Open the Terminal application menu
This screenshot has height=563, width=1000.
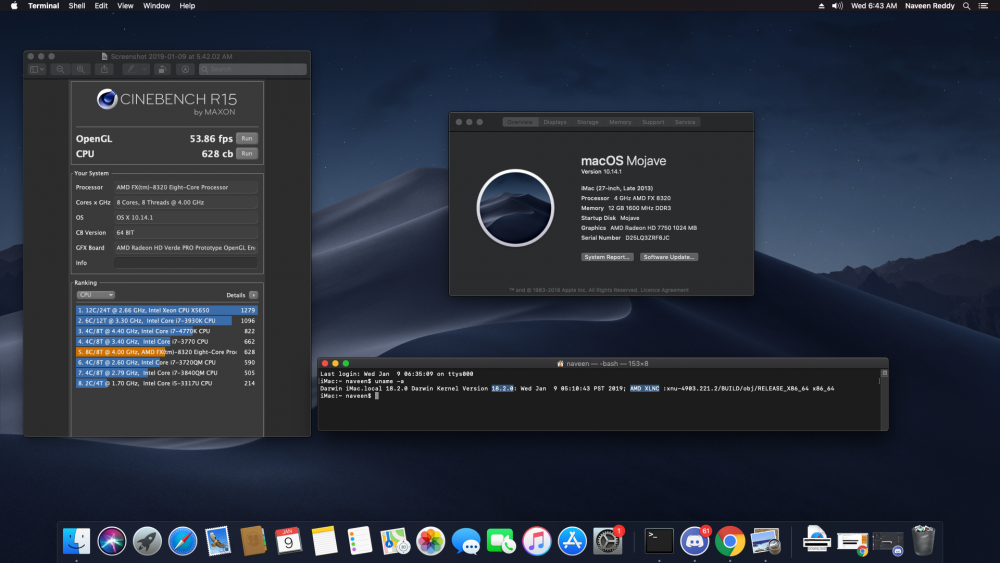click(43, 6)
